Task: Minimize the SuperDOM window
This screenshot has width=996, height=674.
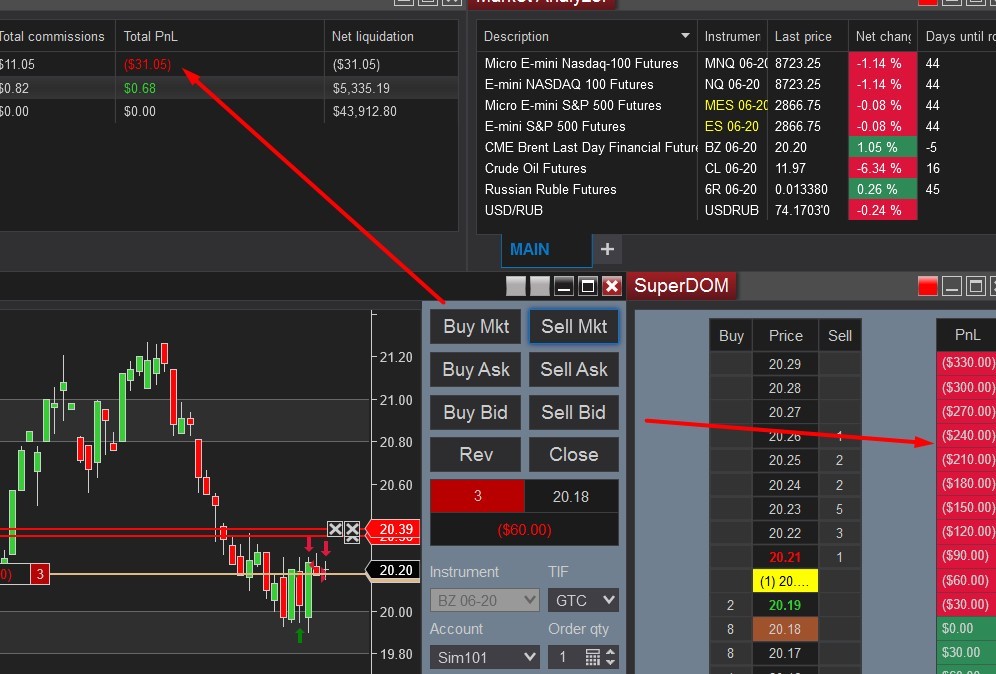Action: pyautogui.click(x=952, y=286)
